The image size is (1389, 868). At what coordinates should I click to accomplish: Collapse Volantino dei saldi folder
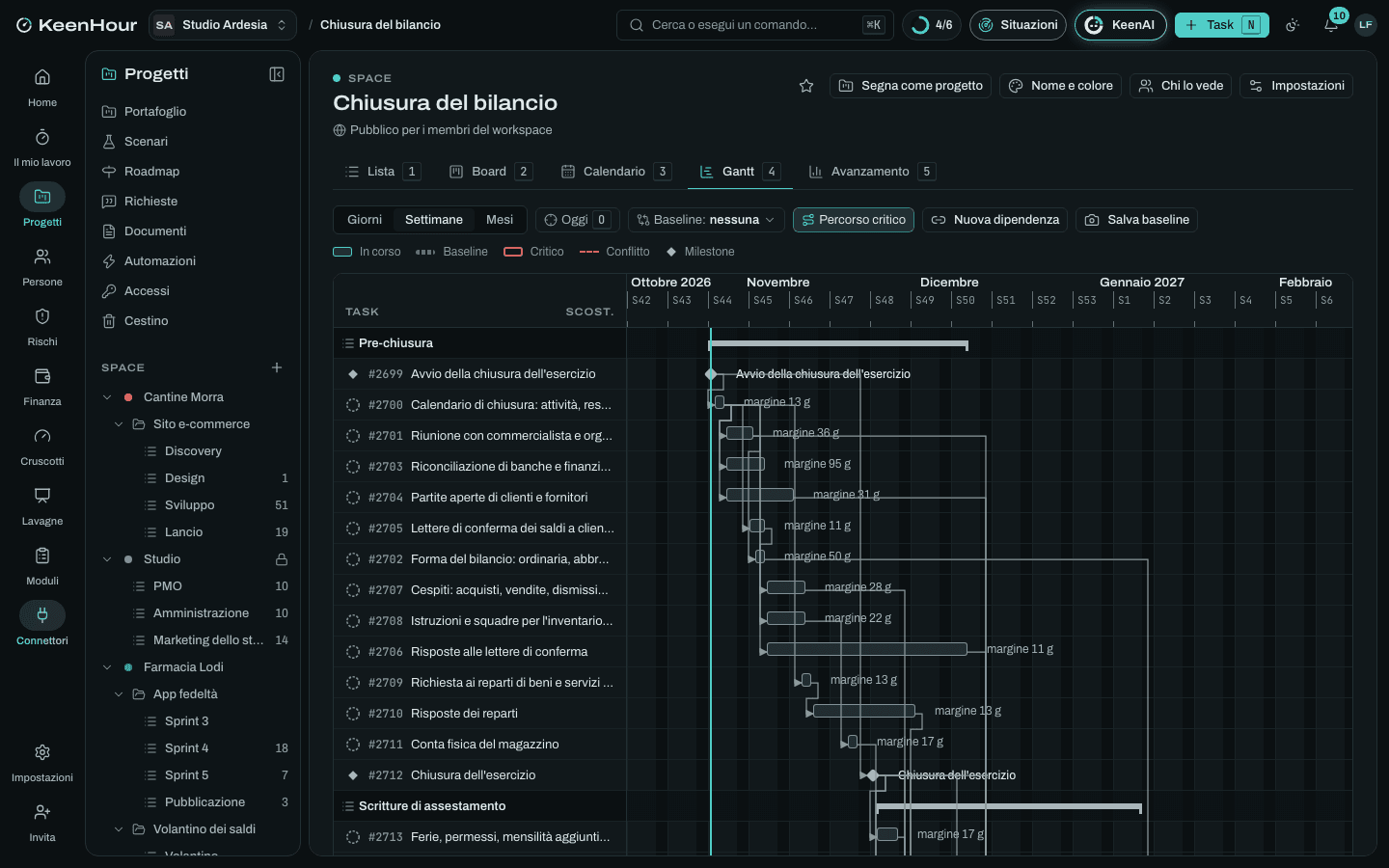coord(119,829)
